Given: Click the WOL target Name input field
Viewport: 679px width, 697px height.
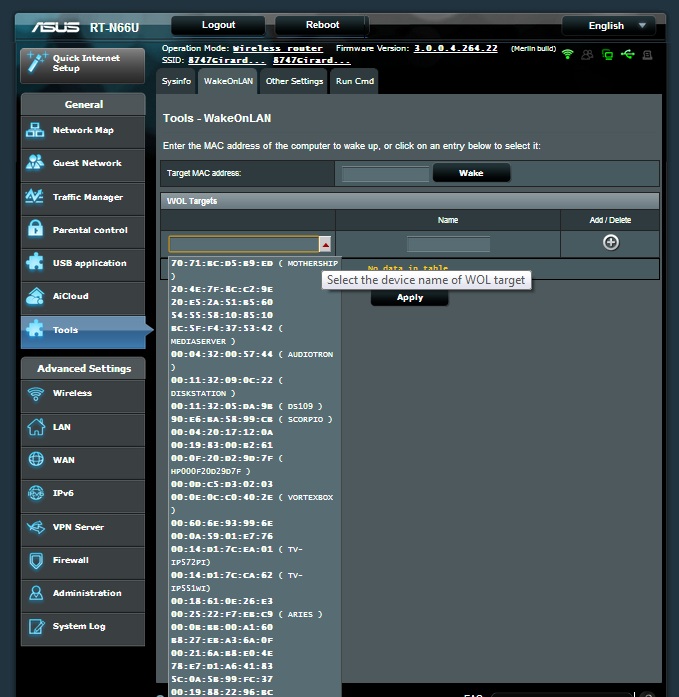Looking at the screenshot, I should coord(448,244).
